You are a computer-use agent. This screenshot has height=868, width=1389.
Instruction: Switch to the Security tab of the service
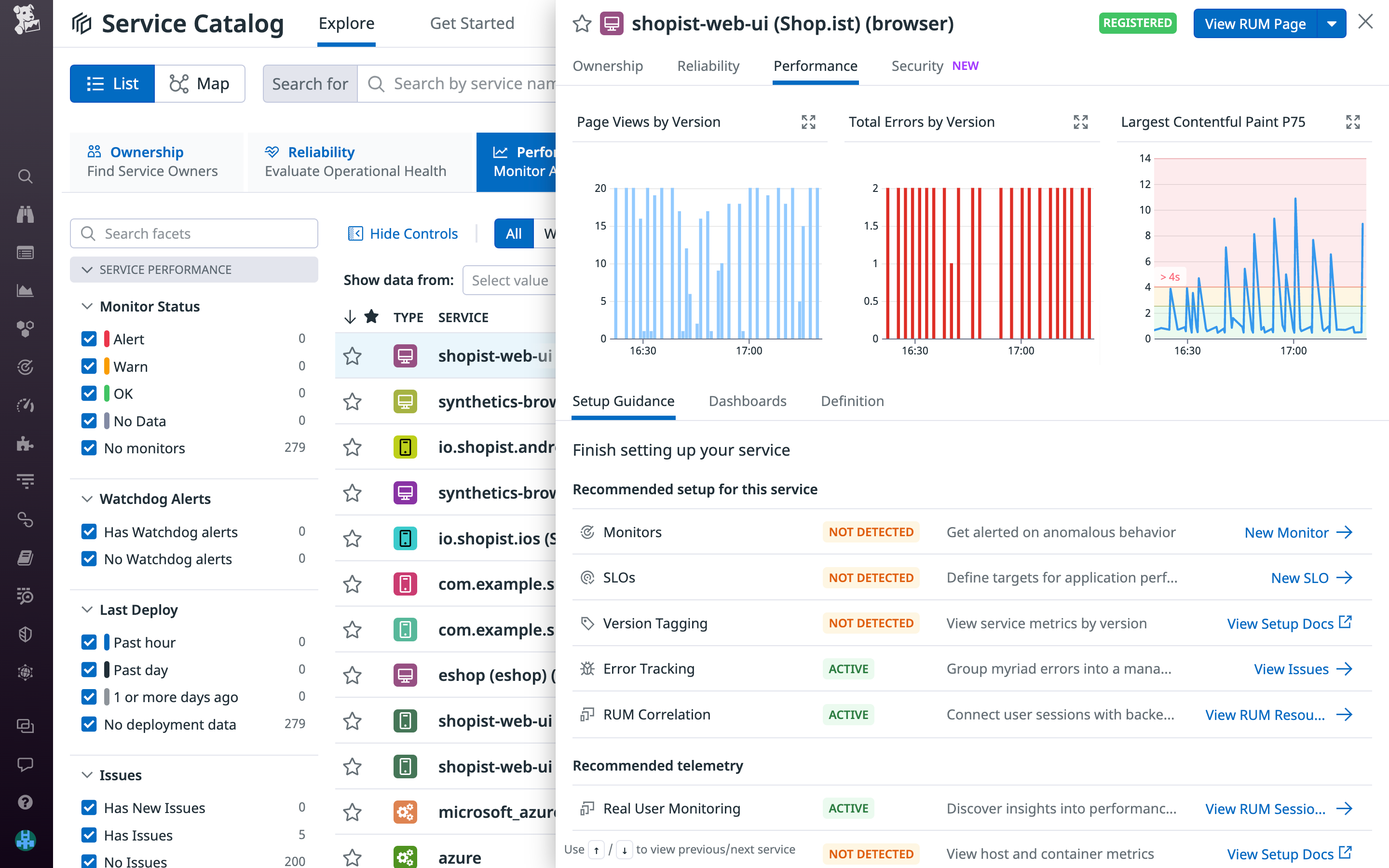click(x=917, y=66)
